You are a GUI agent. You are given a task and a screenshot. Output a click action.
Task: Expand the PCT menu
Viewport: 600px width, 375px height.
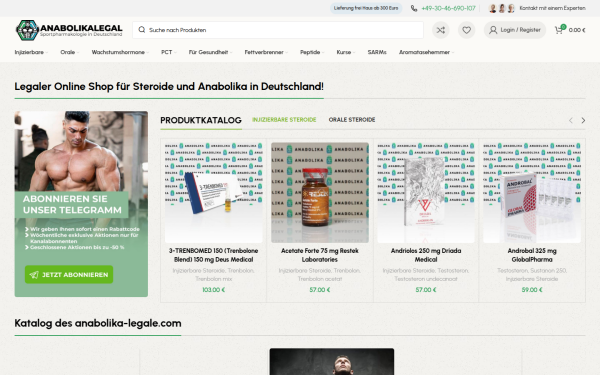[x=169, y=52]
